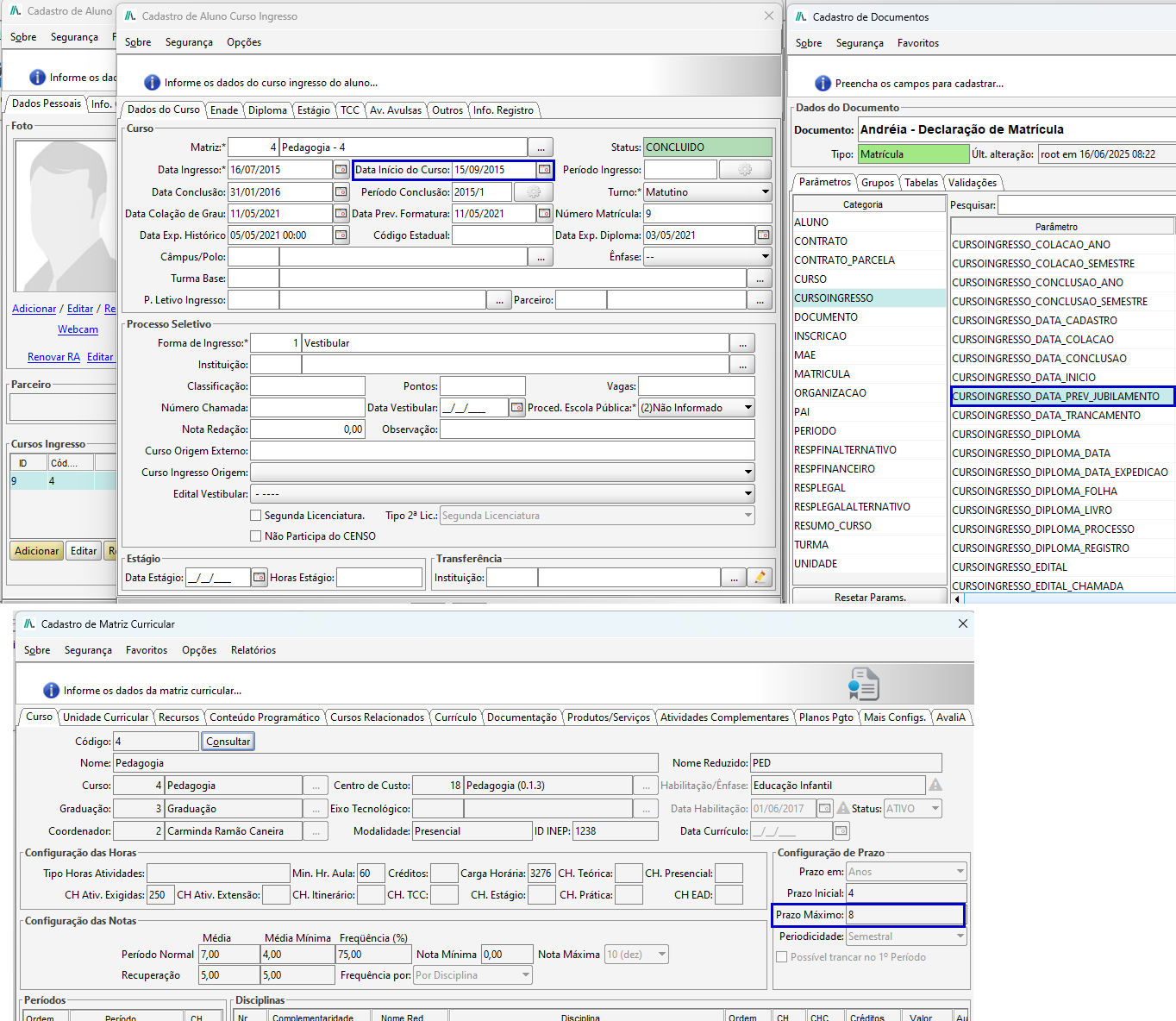Click Resetar Params. button
The image size is (1176, 1021).
pos(870,598)
